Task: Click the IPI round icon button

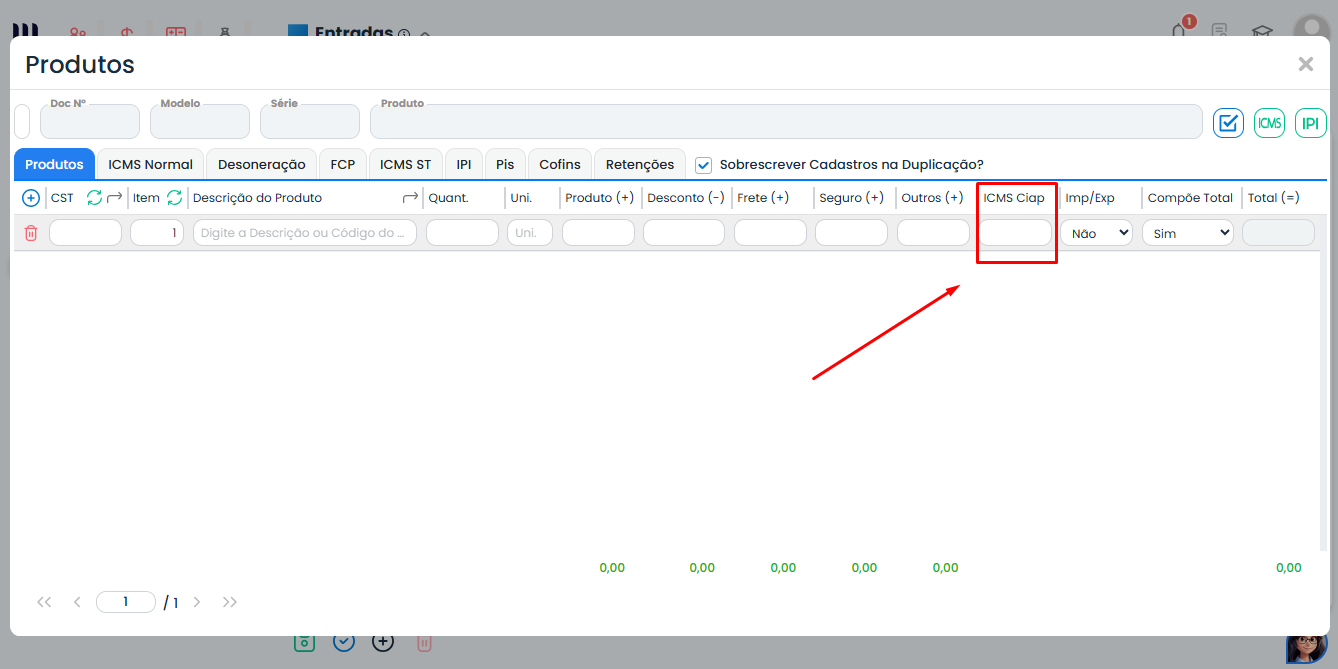Action: (x=1310, y=123)
